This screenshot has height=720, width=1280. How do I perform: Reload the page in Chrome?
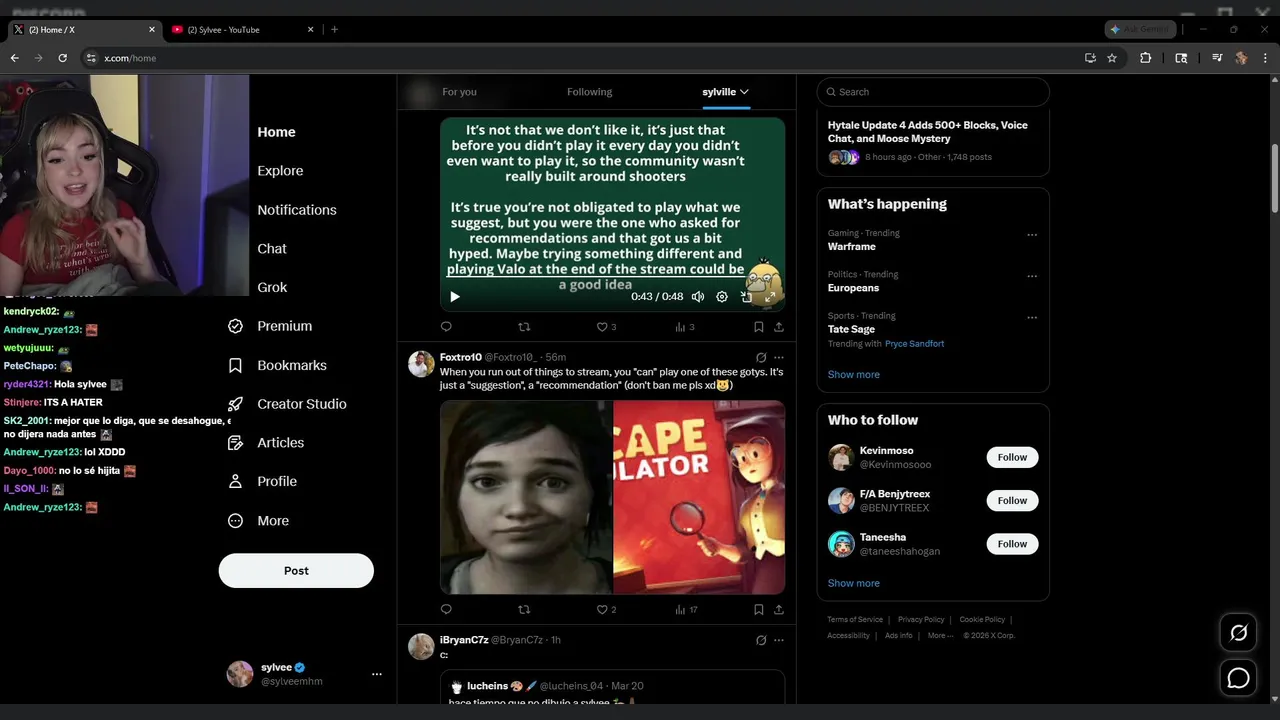click(62, 58)
